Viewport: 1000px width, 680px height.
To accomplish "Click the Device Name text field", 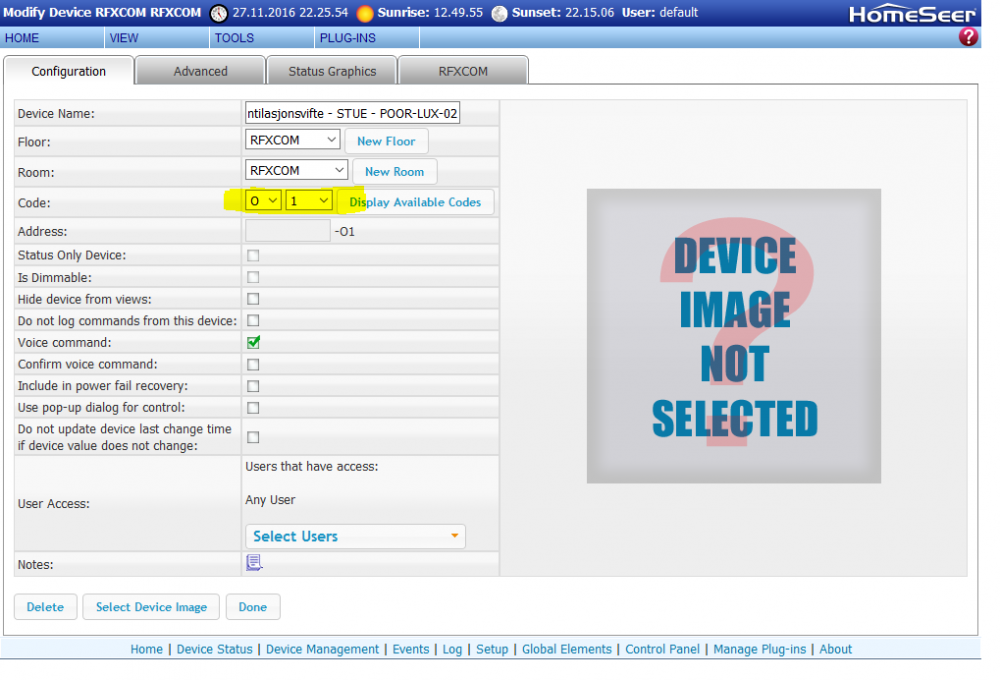I will [x=352, y=113].
